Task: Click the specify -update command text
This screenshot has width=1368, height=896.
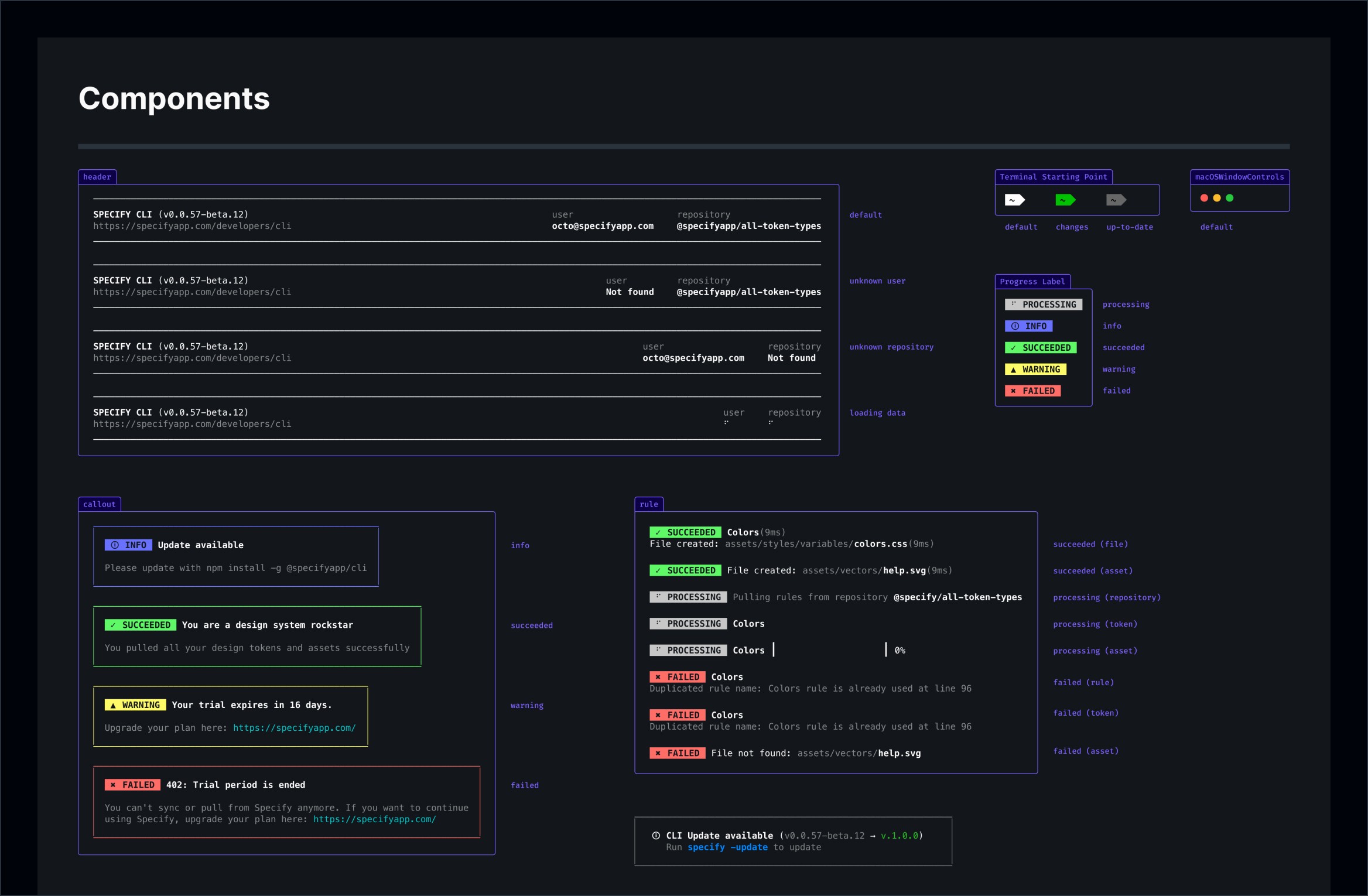Action: coord(727,847)
